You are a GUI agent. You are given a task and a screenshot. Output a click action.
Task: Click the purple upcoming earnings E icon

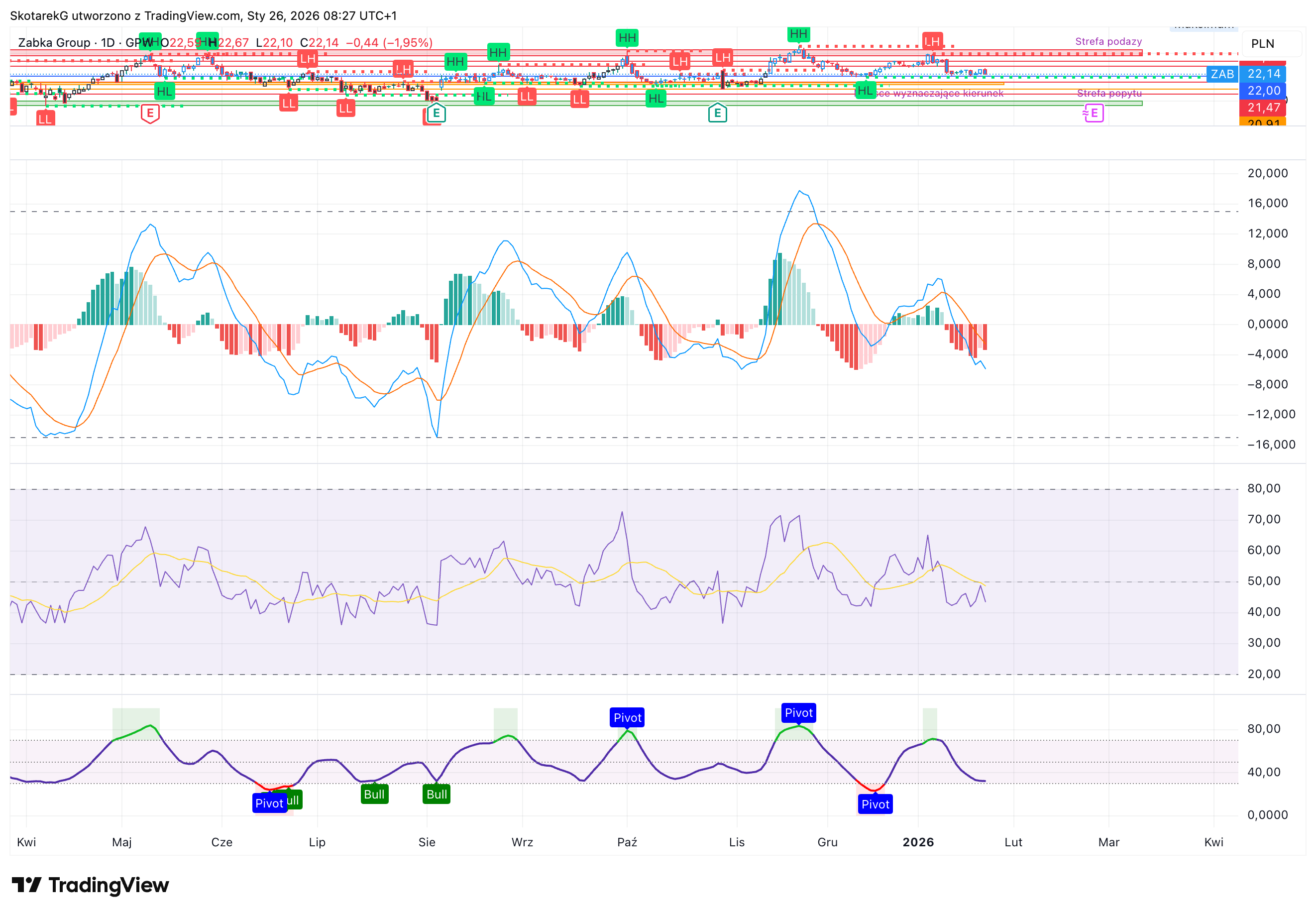coord(1094,113)
